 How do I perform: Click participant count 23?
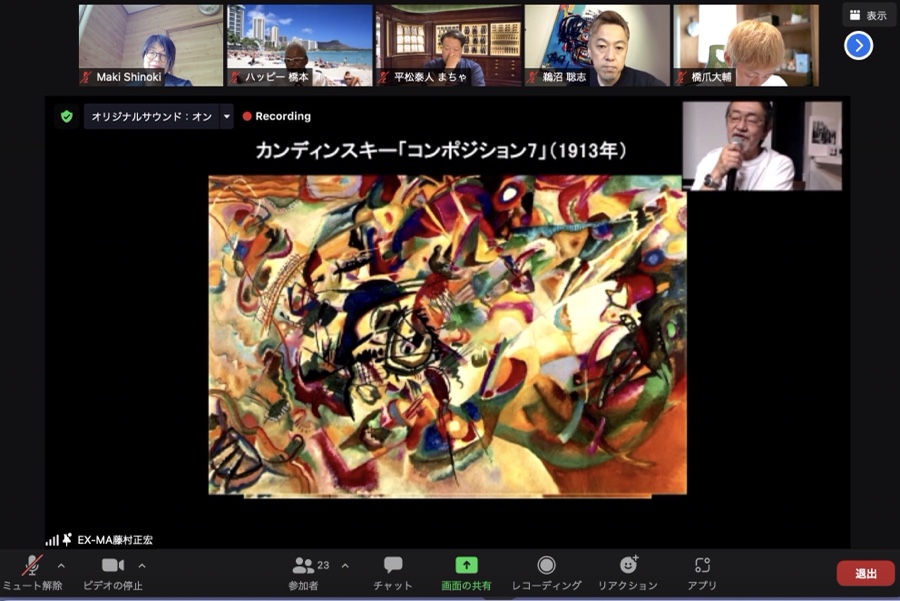pos(323,565)
